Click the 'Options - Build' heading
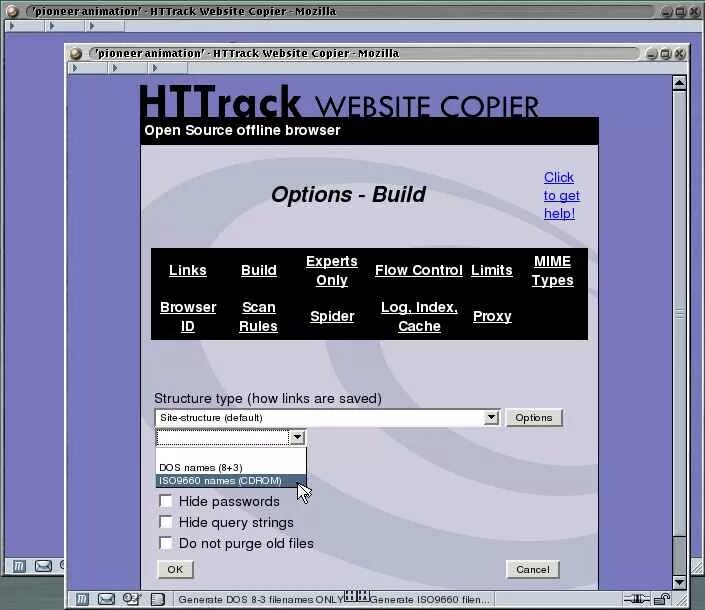 point(348,195)
